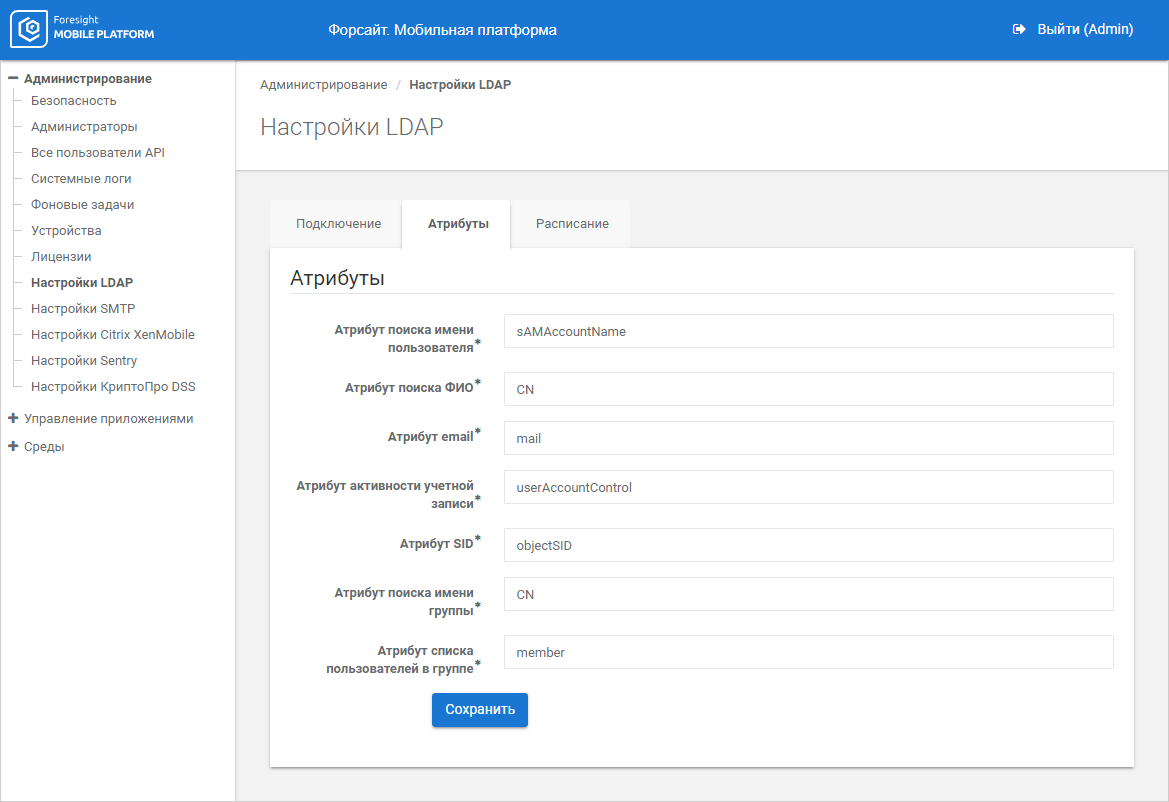Viewport: 1169px width, 802px height.
Task: Collapse the Администрирование tree section
Action: [x=13, y=78]
